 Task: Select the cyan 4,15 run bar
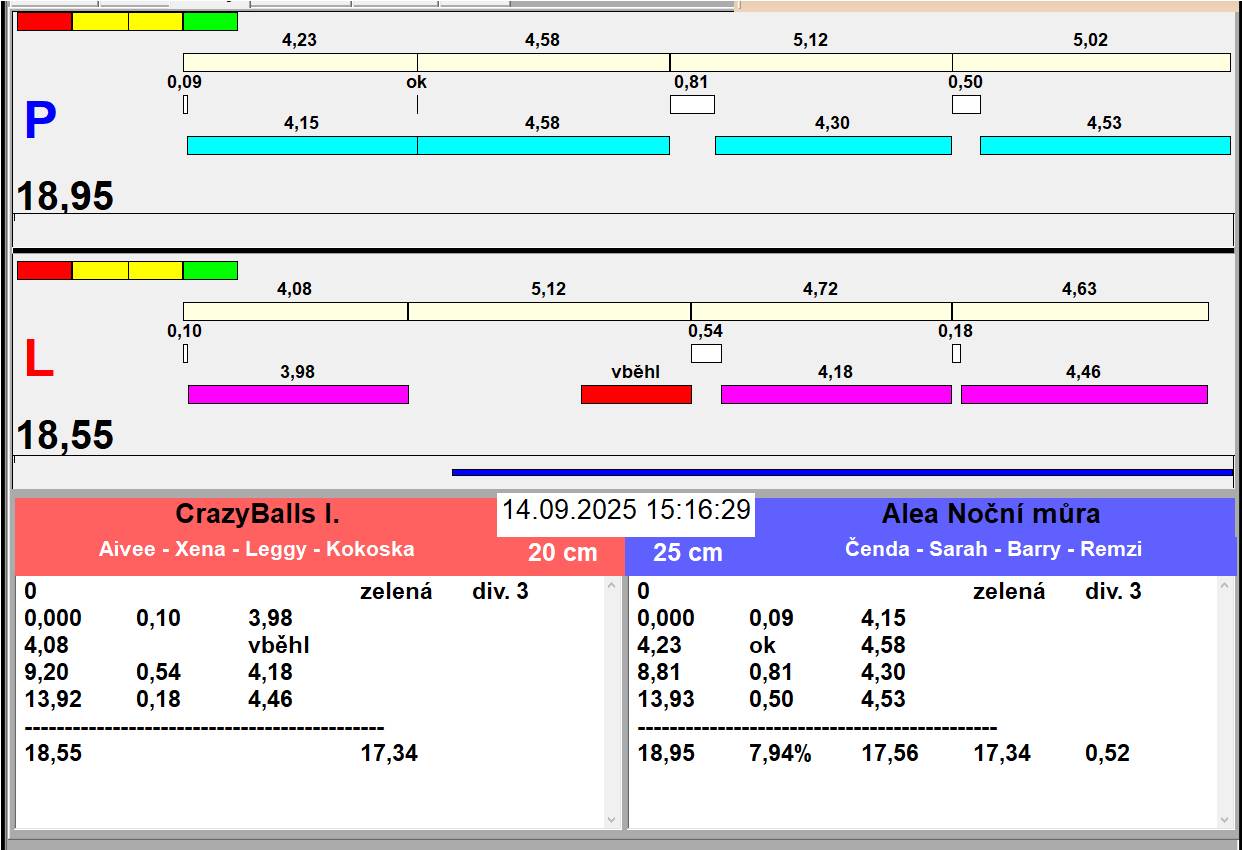click(x=302, y=145)
